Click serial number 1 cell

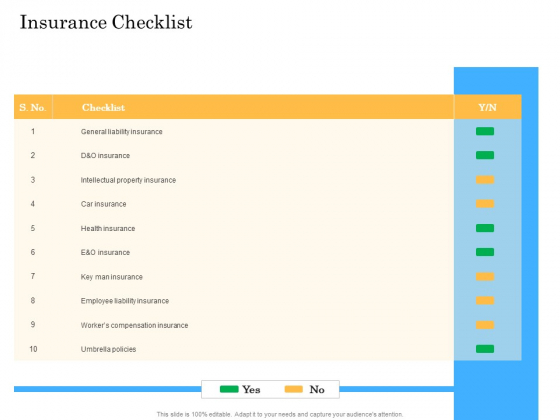click(x=33, y=132)
